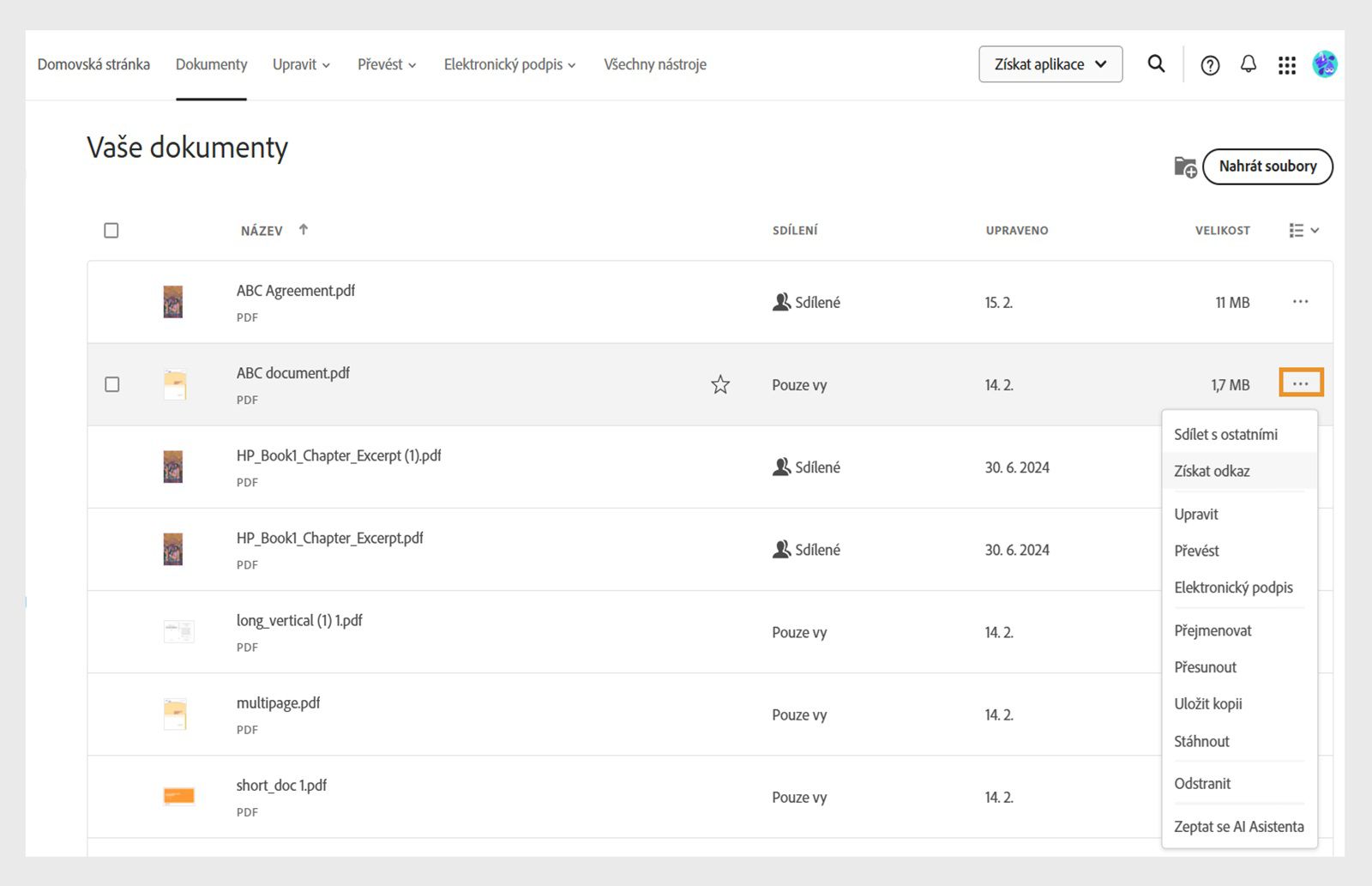This screenshot has width=1372, height=886.
Task: Go to Domovská stránka
Action: point(93,64)
